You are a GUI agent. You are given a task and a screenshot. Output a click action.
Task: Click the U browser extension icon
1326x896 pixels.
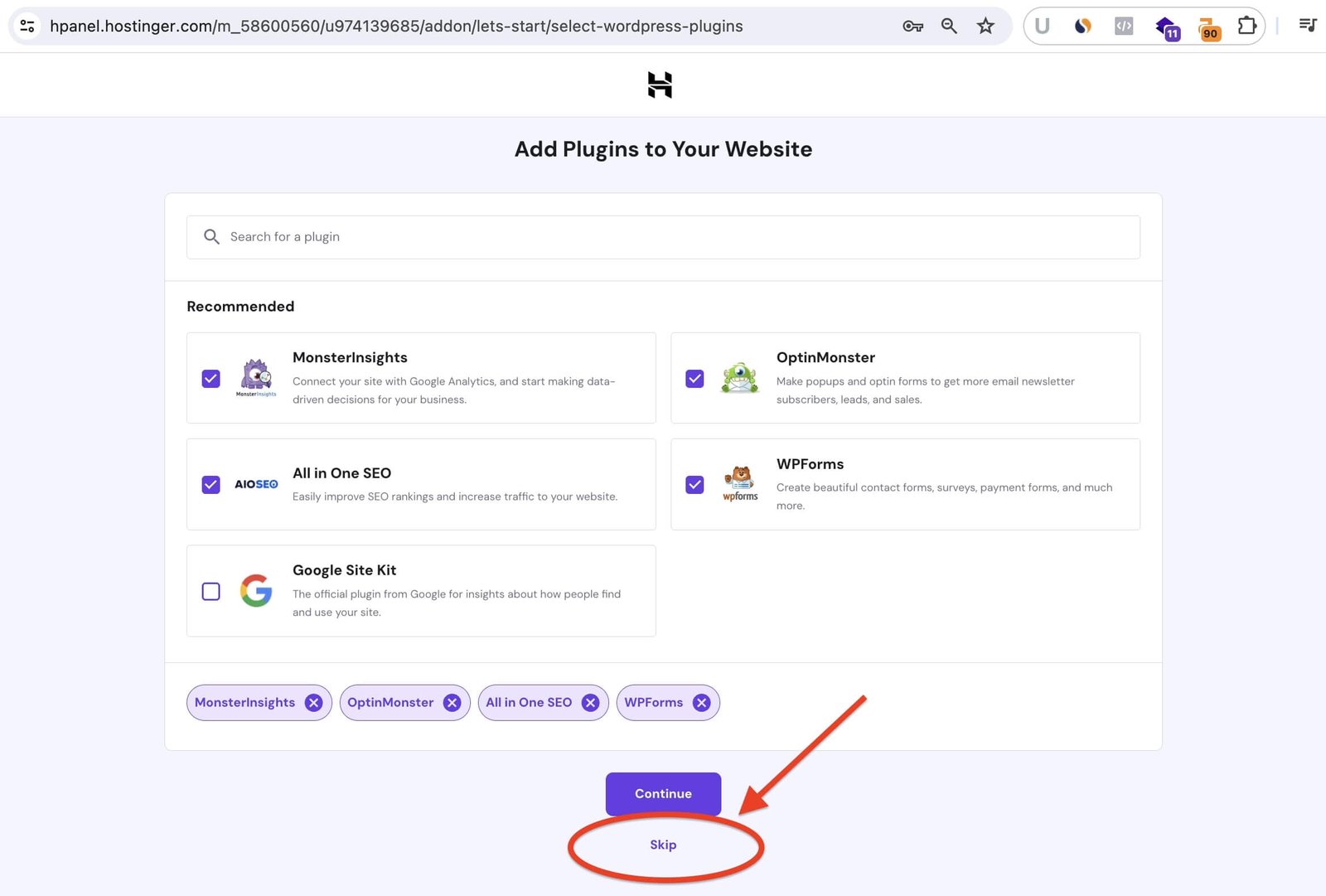[x=1043, y=26]
